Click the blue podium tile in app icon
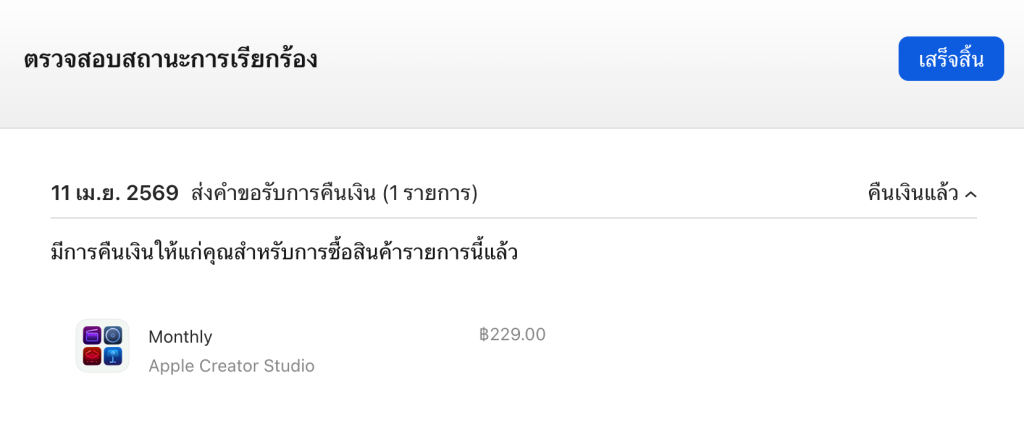 click(x=113, y=357)
